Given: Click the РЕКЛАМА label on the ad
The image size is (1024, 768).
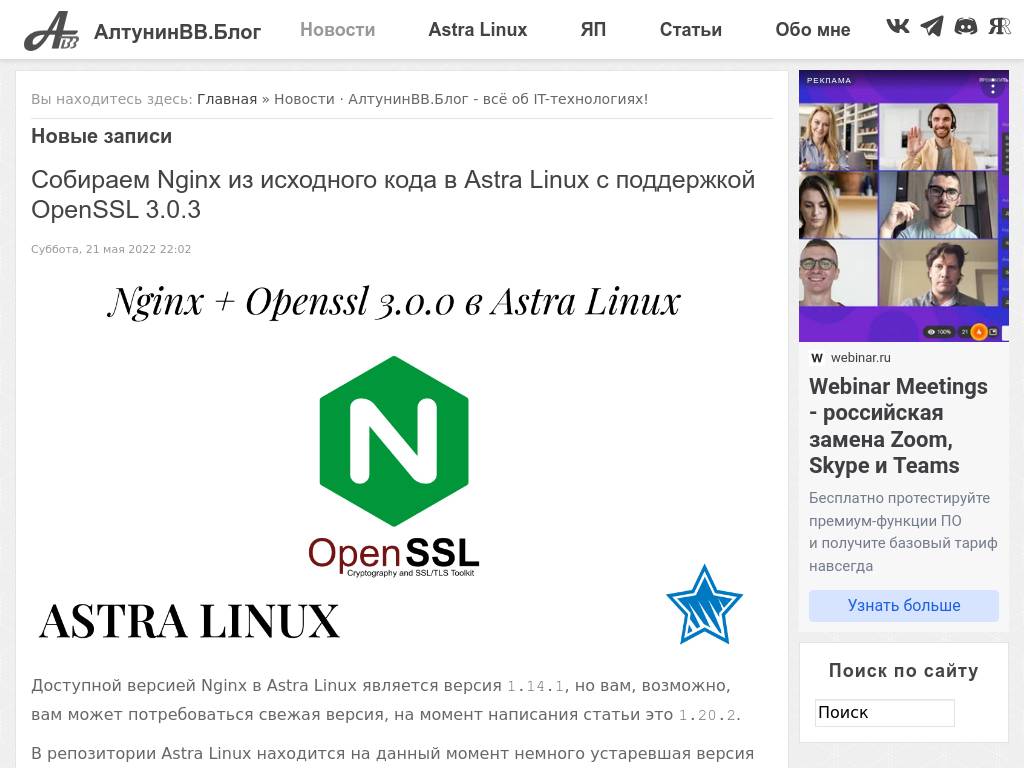Looking at the screenshot, I should tap(829, 80).
